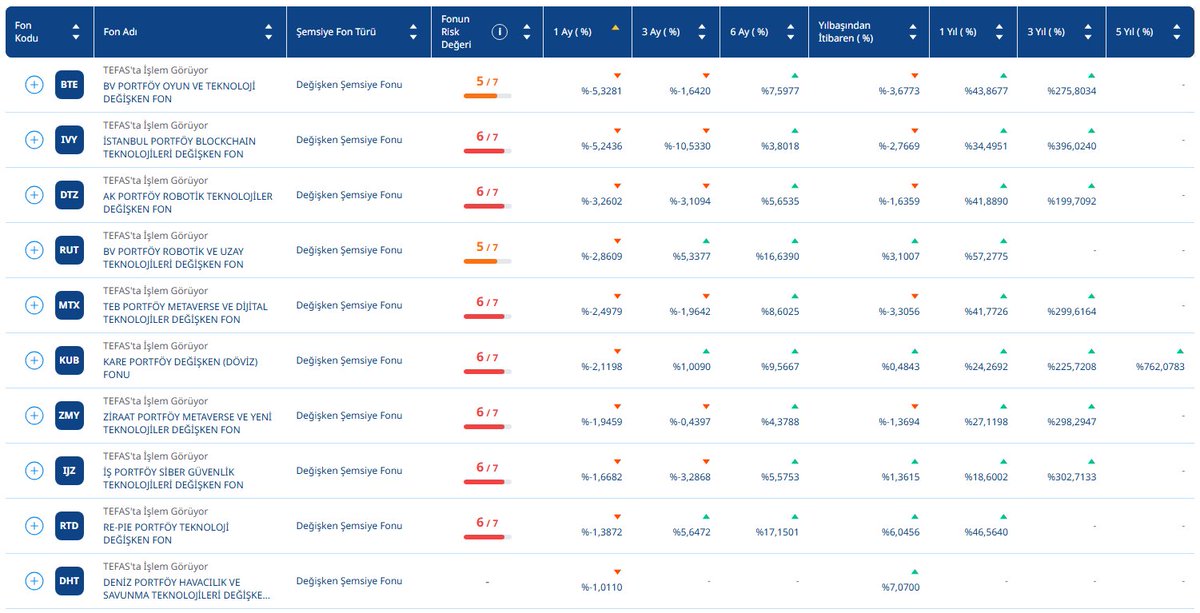The width and height of the screenshot is (1200, 613).
Task: Open Kare Portföy Değişken (Döviz) fund
Action: pos(180,367)
